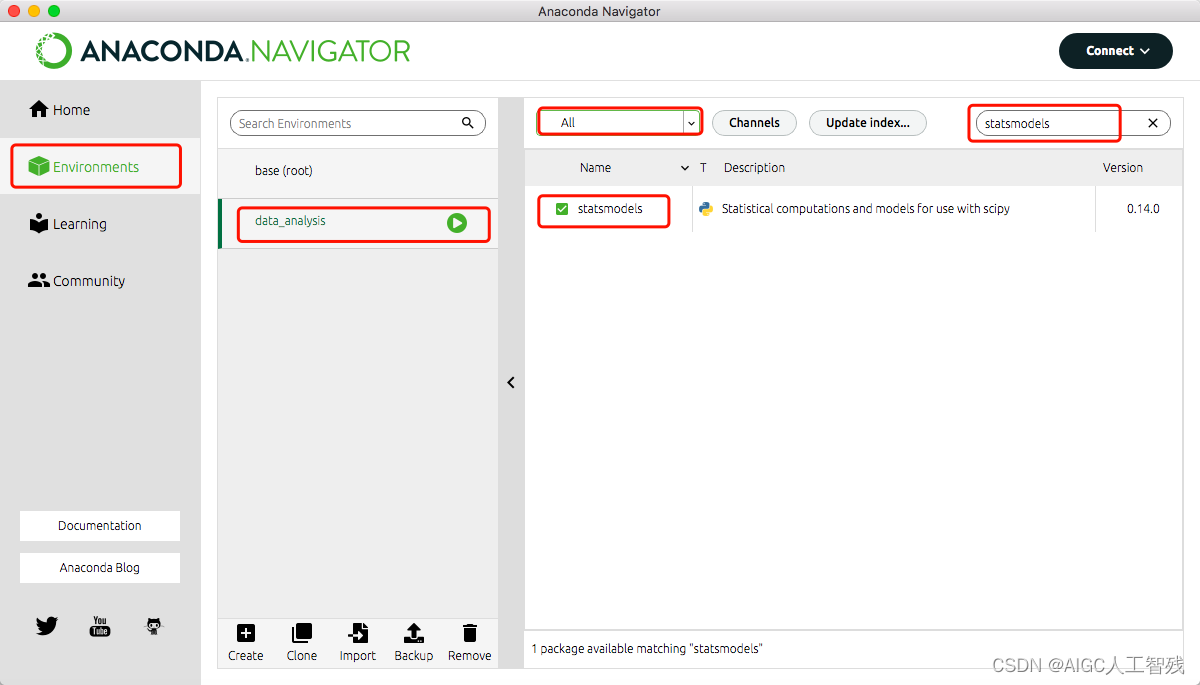This screenshot has height=685, width=1200.
Task: Open the Documentation link button
Action: click(x=100, y=526)
